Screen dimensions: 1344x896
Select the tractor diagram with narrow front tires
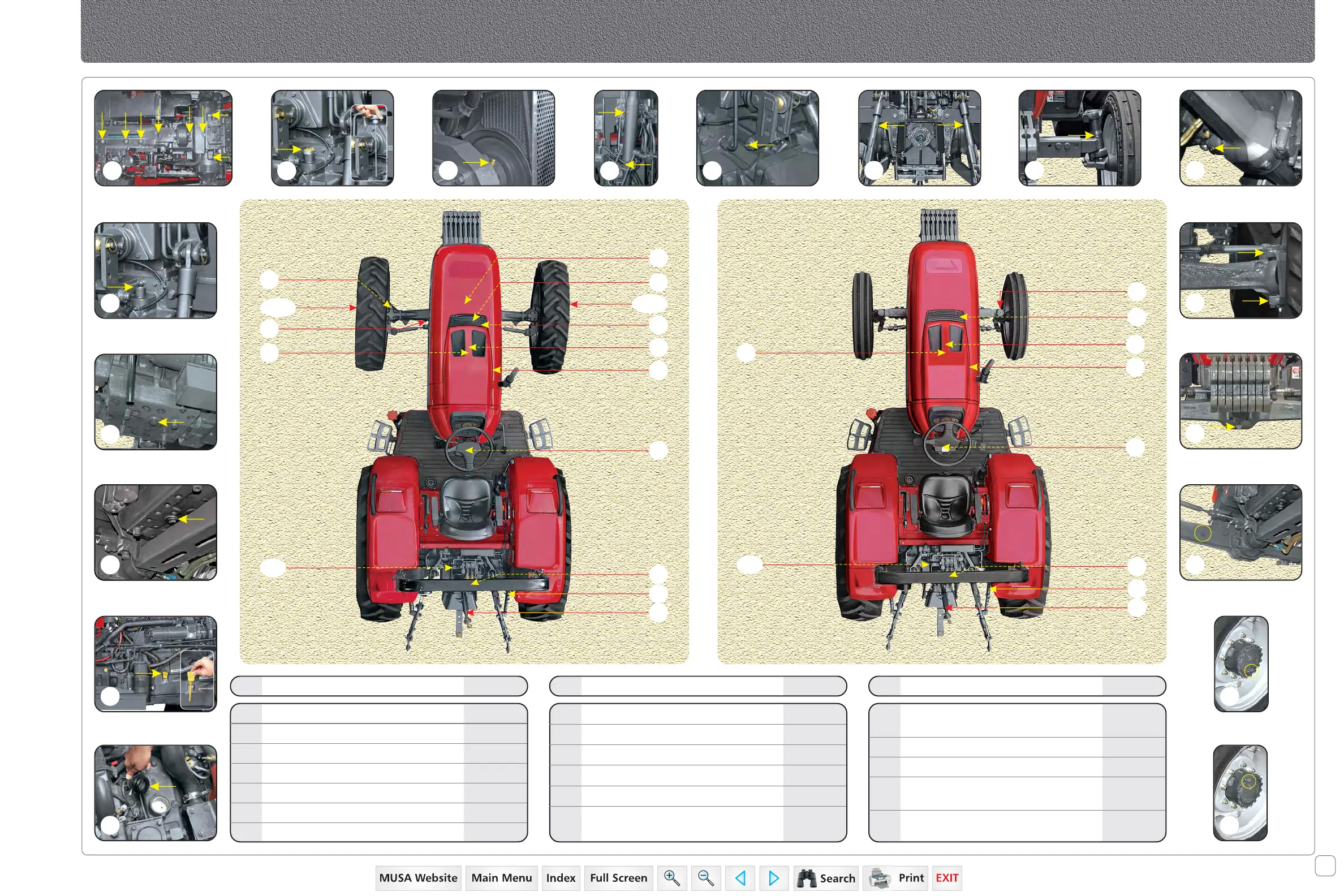[x=942, y=432]
